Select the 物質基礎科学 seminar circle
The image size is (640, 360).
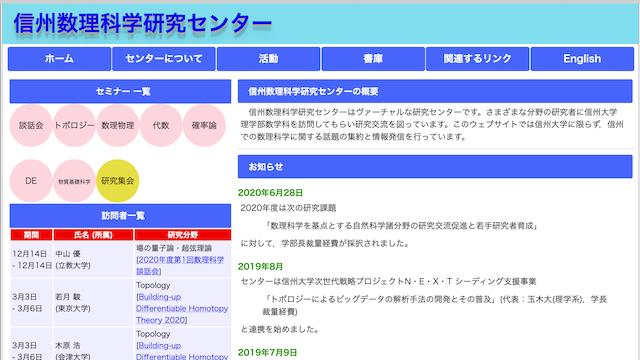[x=74, y=181]
